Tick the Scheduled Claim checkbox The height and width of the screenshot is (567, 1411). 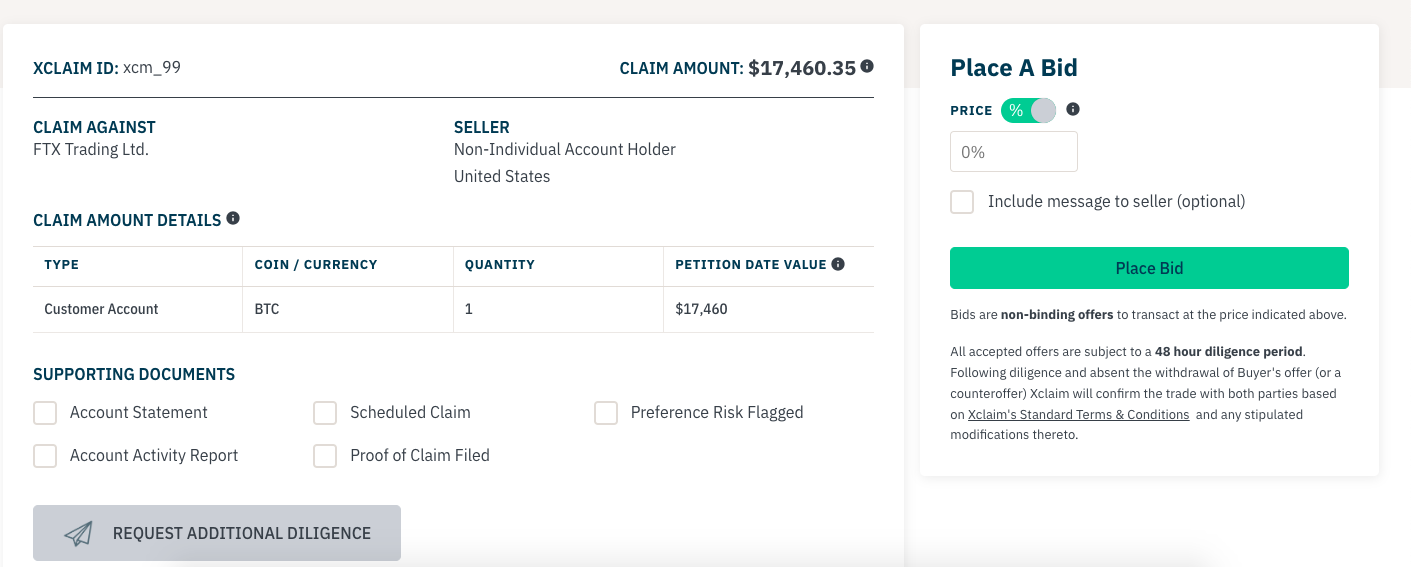click(x=325, y=413)
